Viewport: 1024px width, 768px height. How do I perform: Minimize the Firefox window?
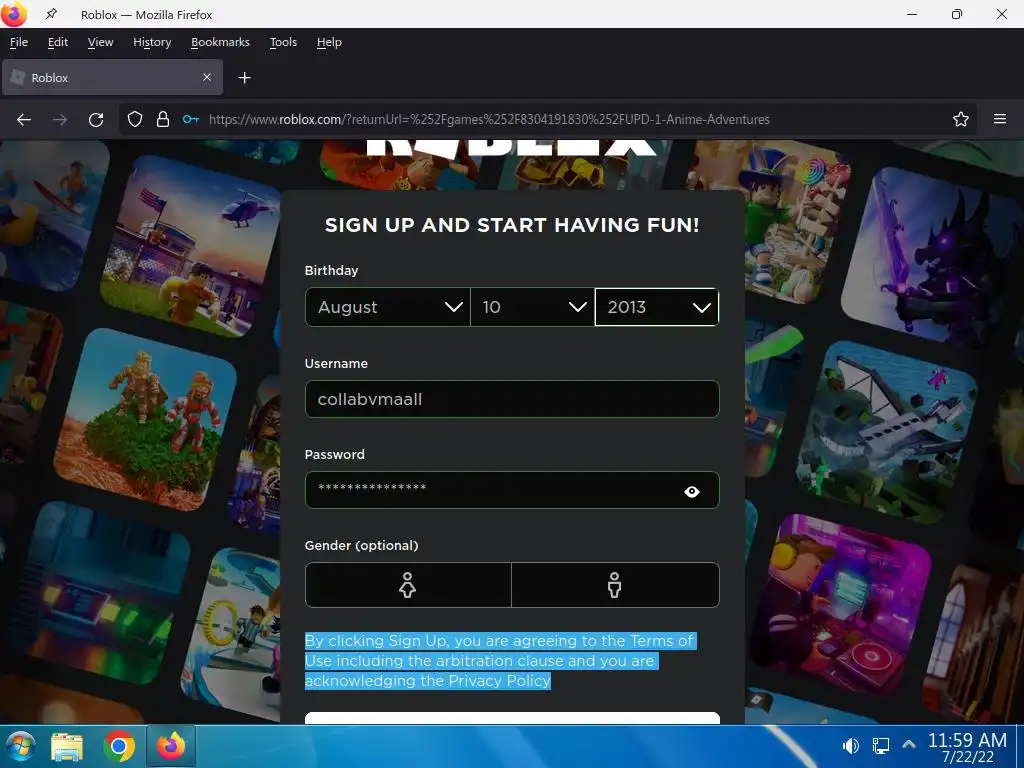[x=912, y=14]
